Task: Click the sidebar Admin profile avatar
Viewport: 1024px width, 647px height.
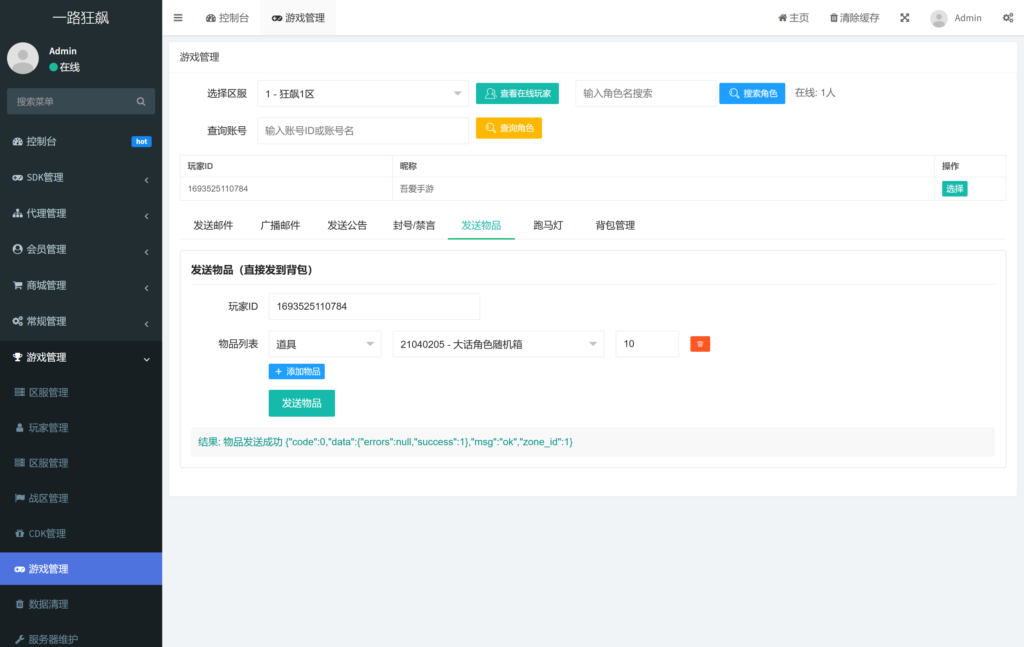Action: (x=23, y=58)
